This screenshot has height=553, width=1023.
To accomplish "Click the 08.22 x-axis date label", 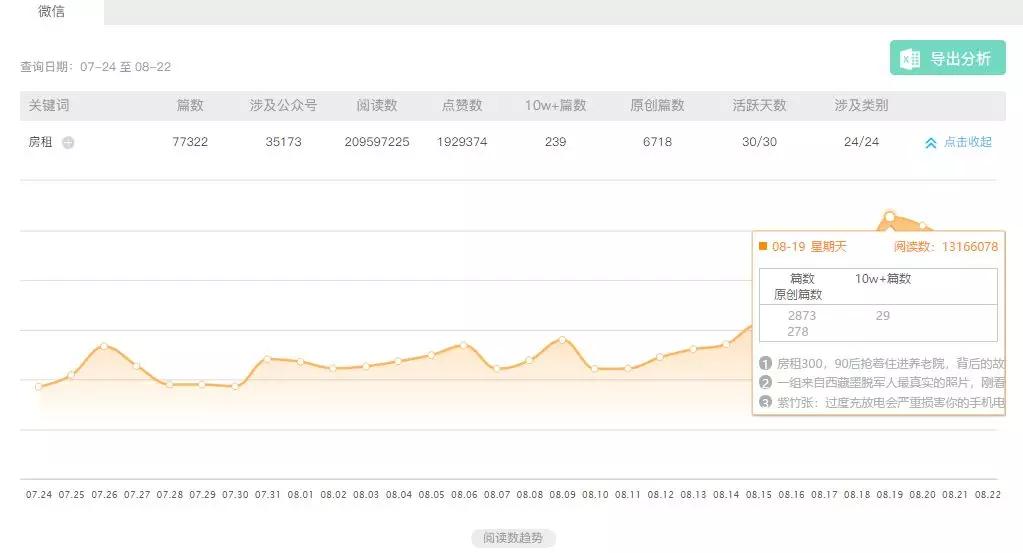I will (x=988, y=494).
